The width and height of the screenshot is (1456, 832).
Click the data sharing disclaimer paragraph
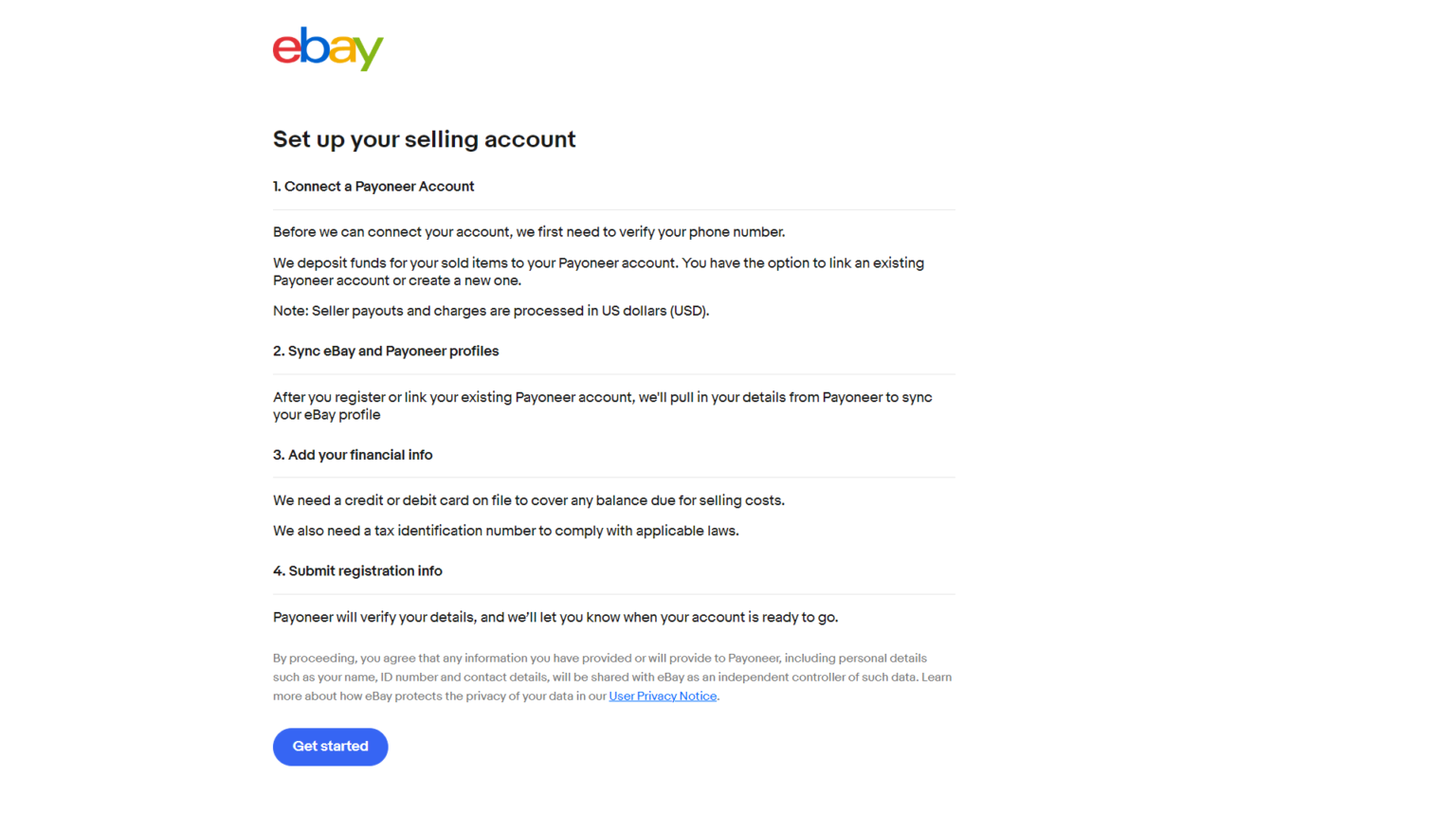click(x=612, y=677)
